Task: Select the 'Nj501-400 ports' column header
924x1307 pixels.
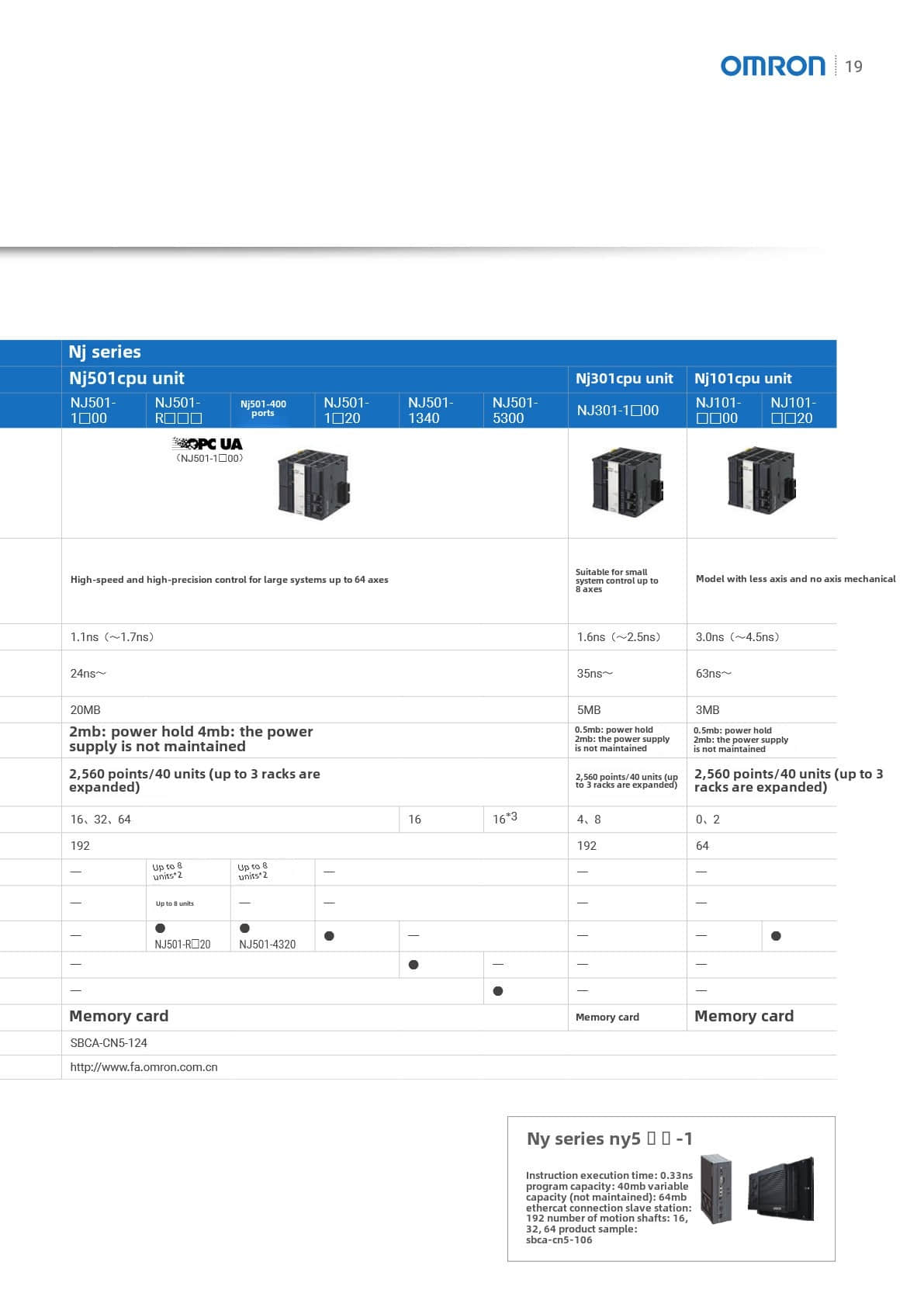Action: coord(263,408)
